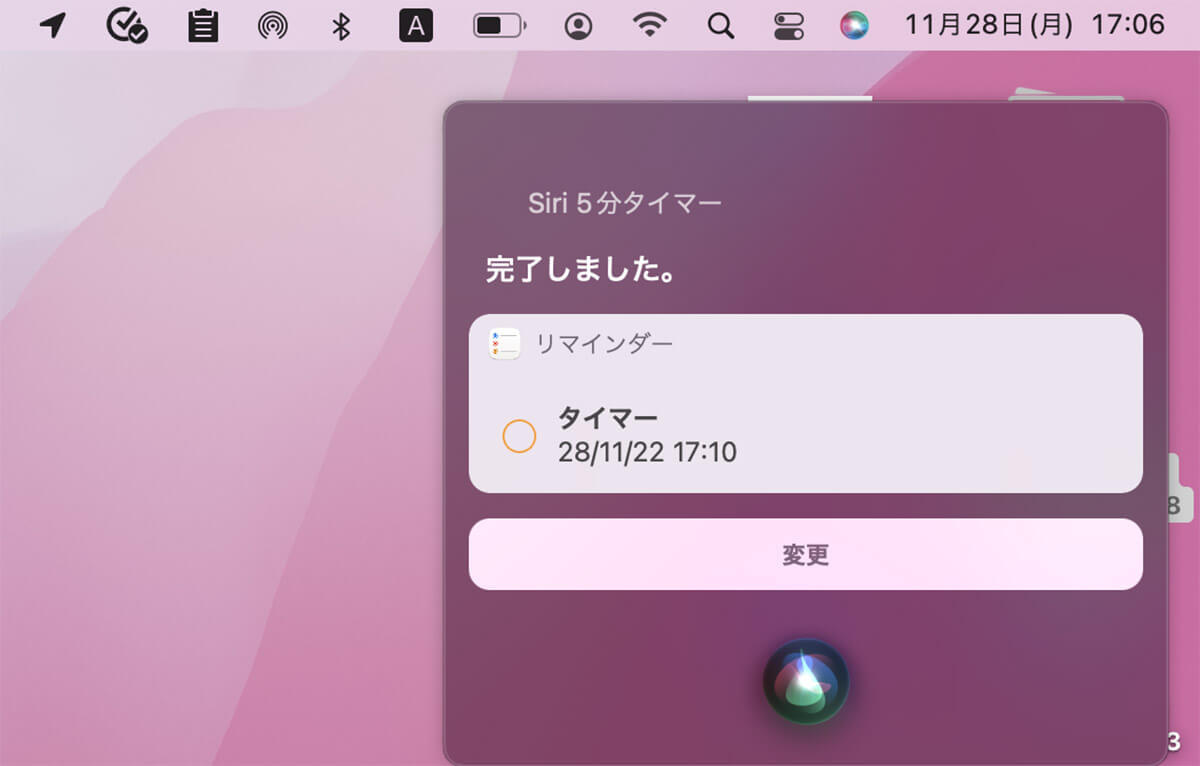Viewport: 1200px width, 766px height.
Task: Open the Bluetooth menu
Action: [341, 25]
